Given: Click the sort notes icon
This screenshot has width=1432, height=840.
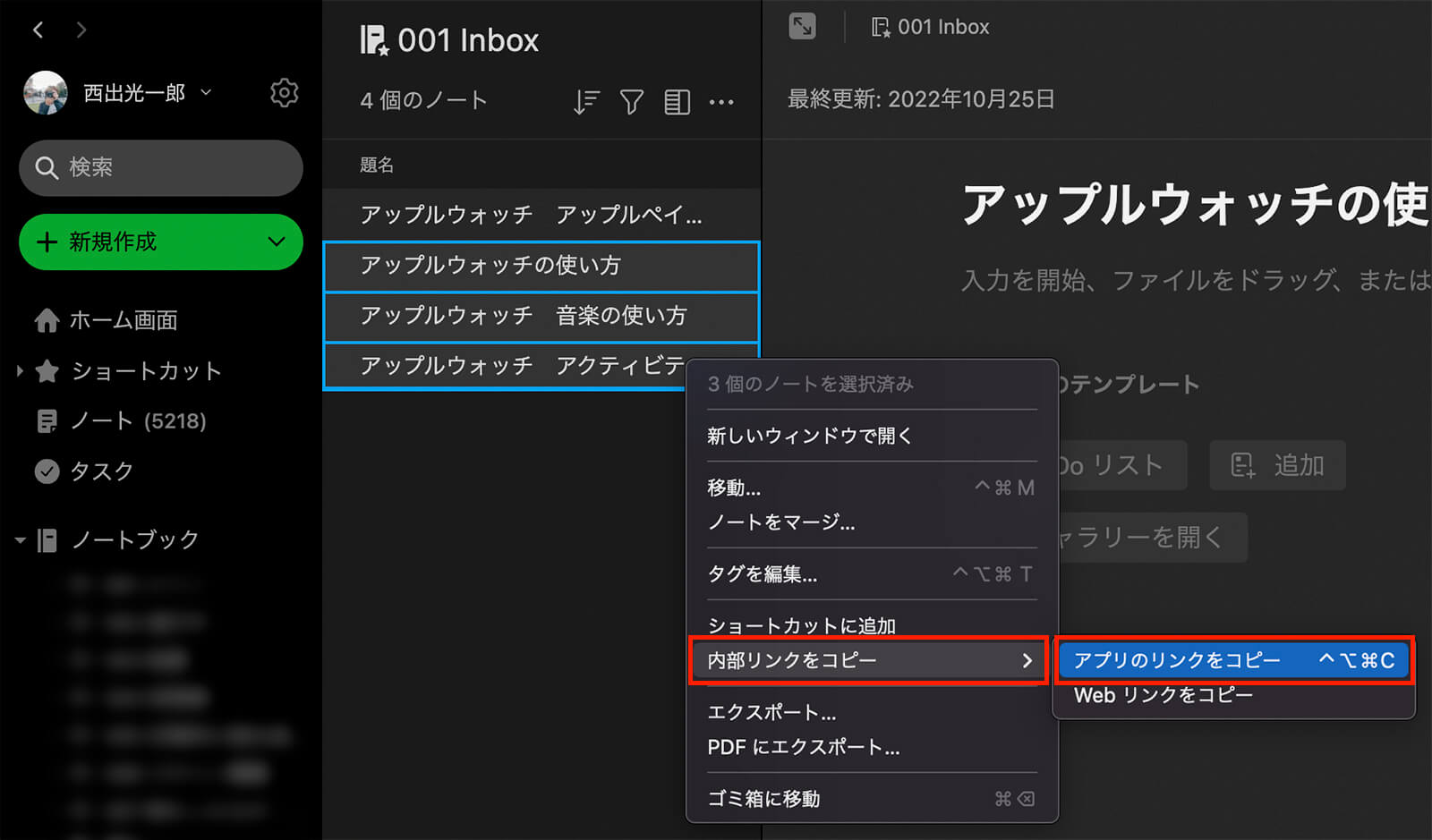Looking at the screenshot, I should tap(586, 102).
